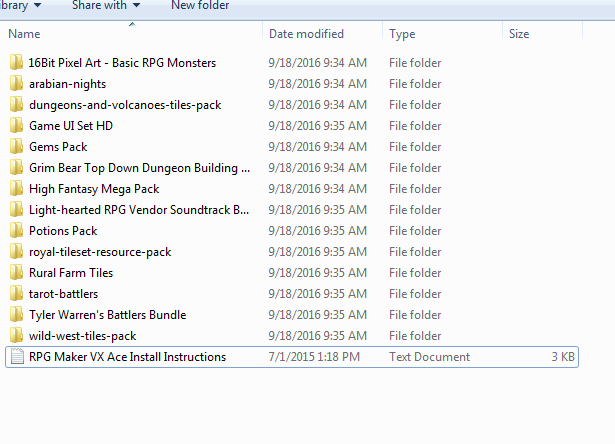Select the 'Potions Pack' folder name
The image size is (615, 444).
point(63,231)
